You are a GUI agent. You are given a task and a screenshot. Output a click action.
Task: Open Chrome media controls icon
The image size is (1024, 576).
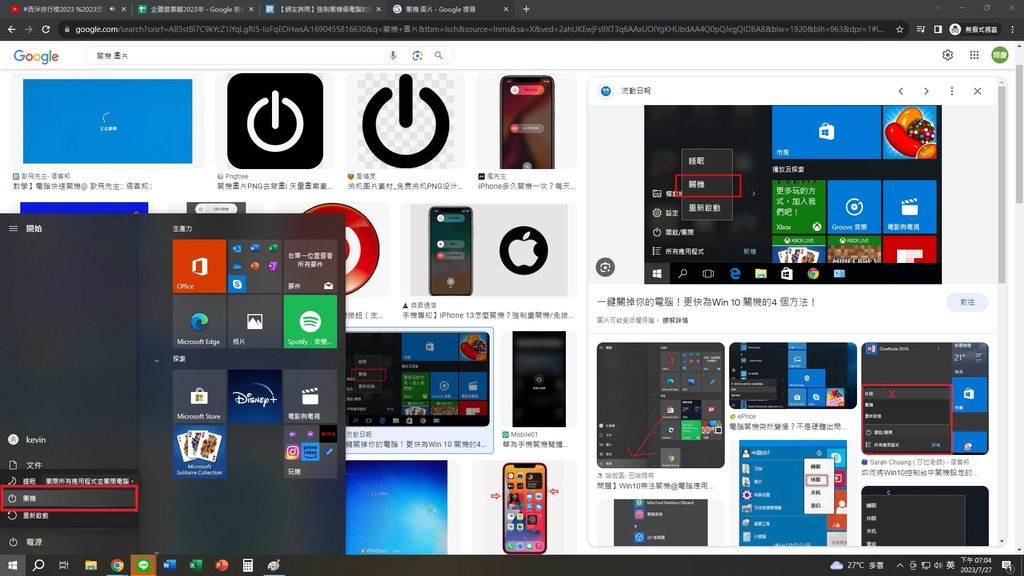coord(921,29)
